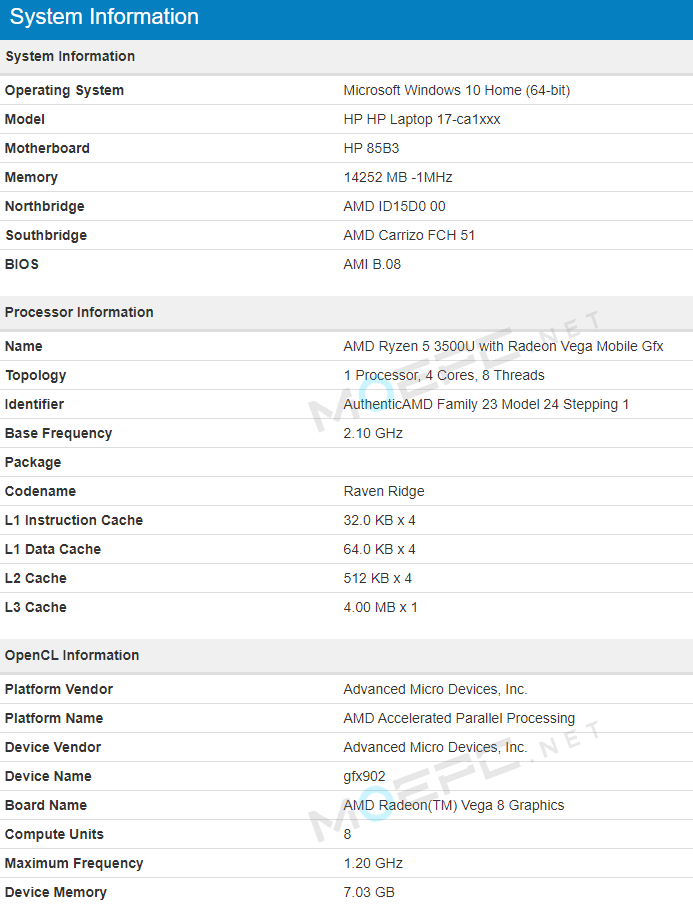Click the L2 Cache label
693x919 pixels.
pos(36,578)
